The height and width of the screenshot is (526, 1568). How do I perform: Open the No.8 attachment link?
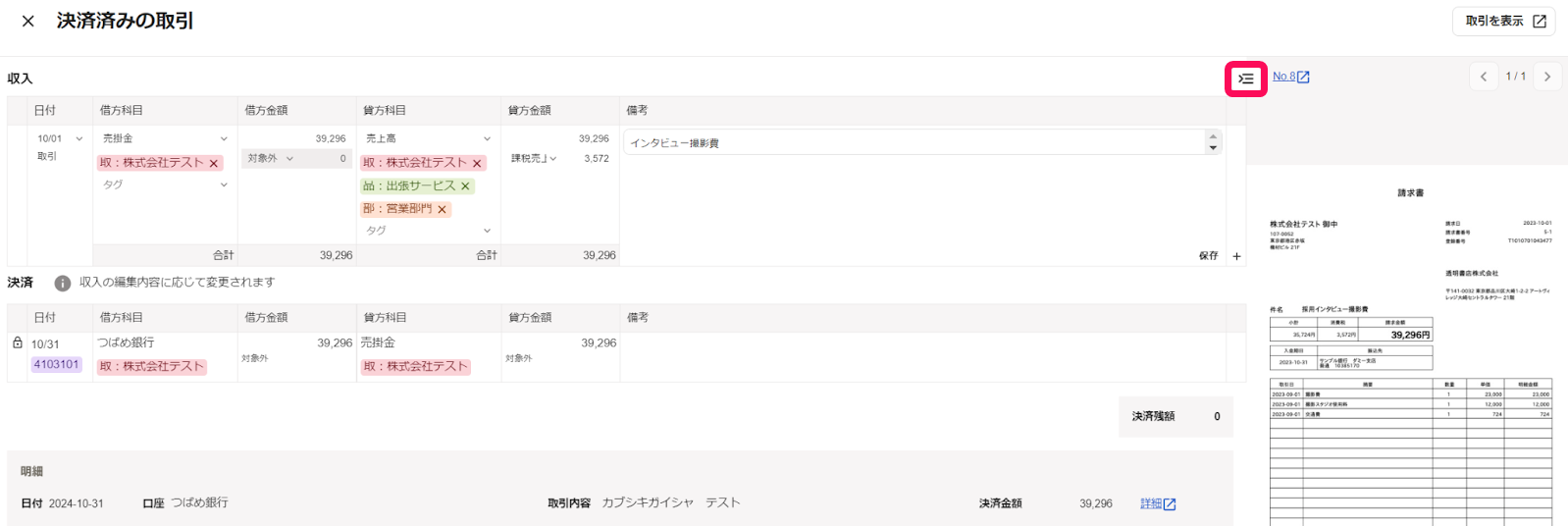tap(1291, 77)
